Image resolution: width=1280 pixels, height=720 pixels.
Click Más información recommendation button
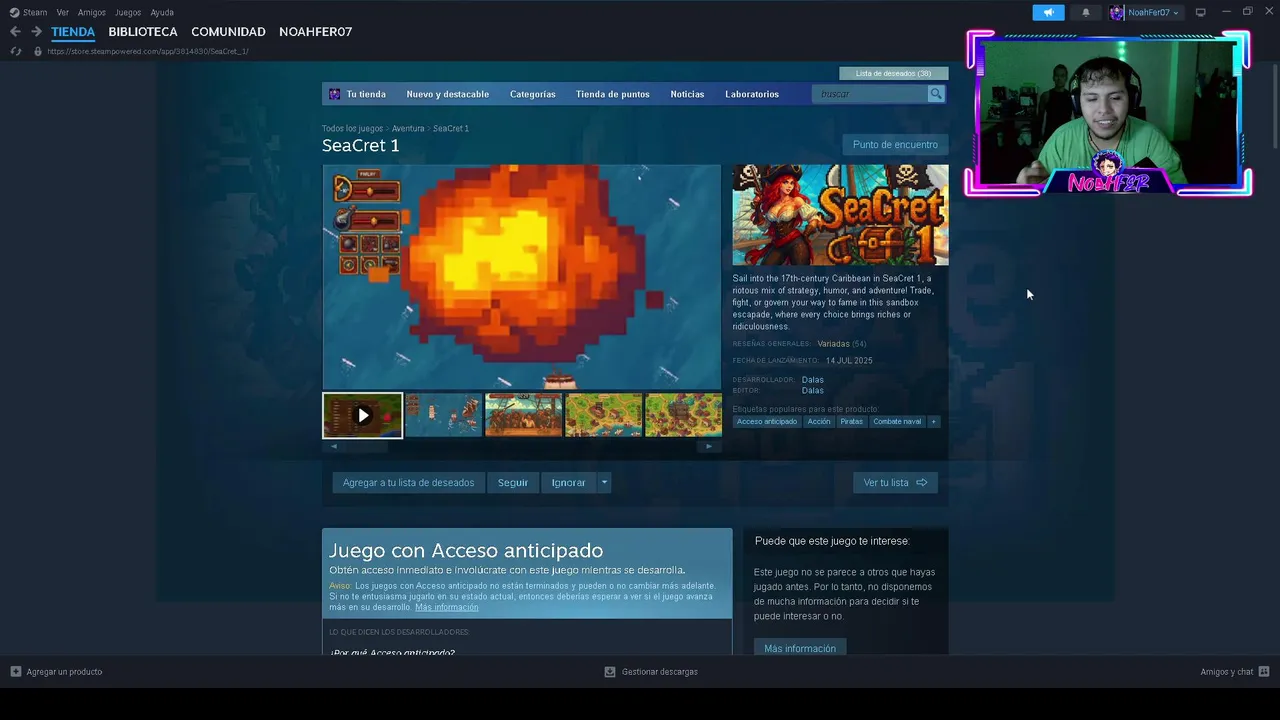tap(800, 648)
